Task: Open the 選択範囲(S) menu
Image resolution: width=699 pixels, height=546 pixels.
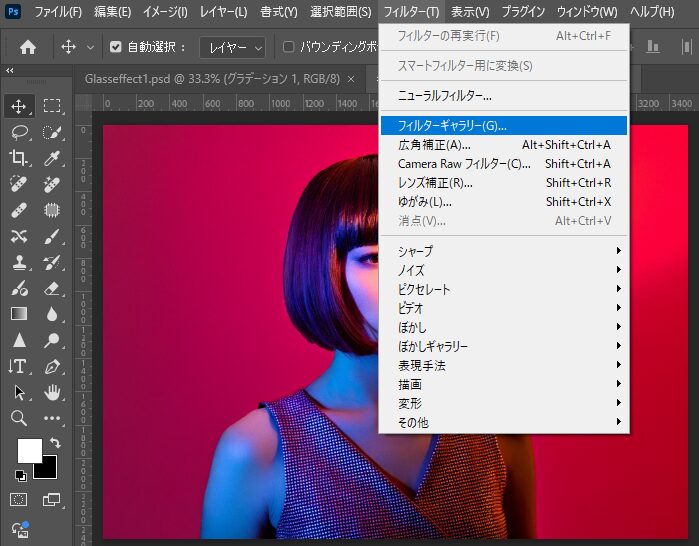Action: [x=341, y=12]
